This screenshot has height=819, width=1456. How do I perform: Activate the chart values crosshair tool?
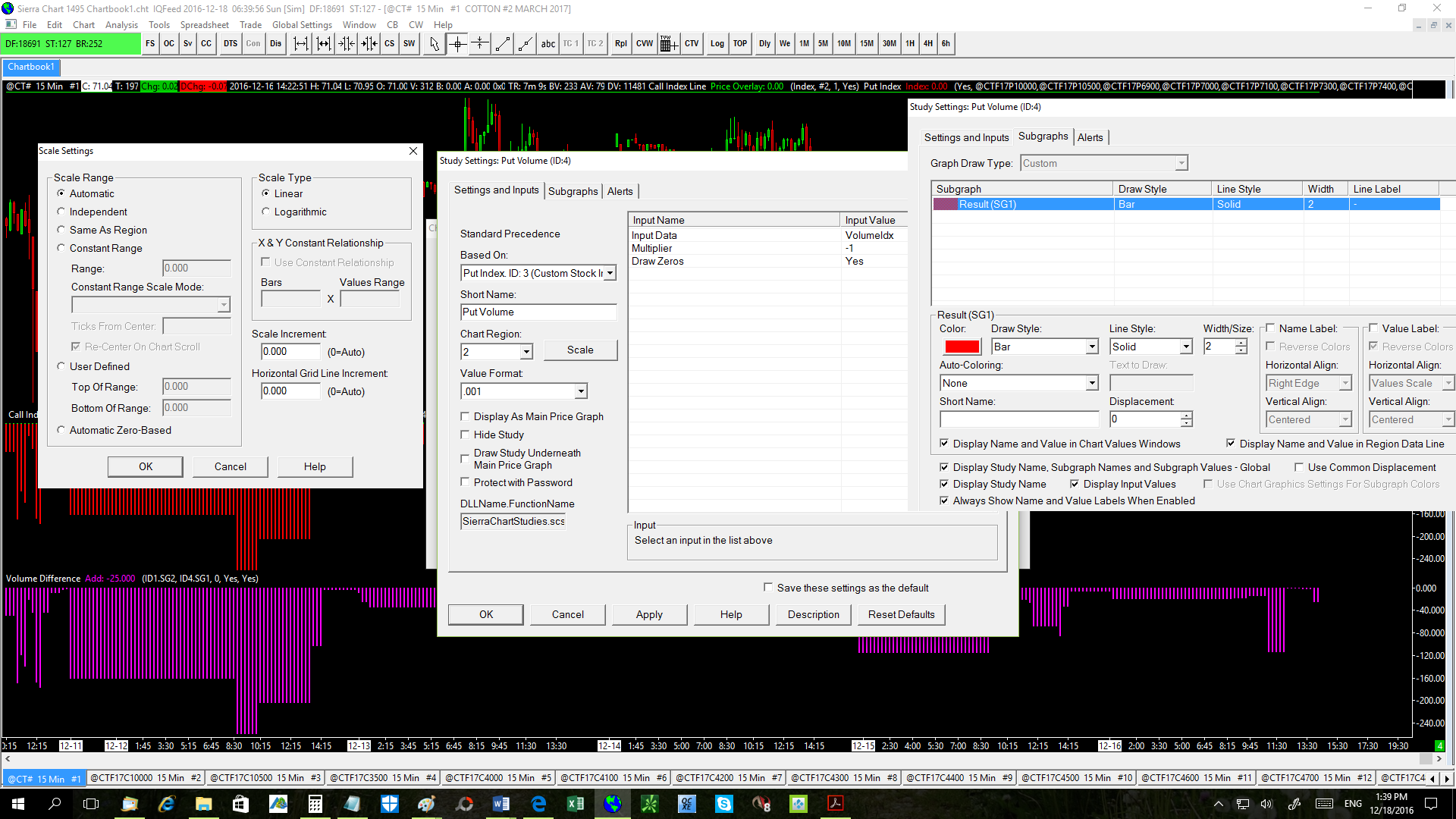pyautogui.click(x=457, y=44)
